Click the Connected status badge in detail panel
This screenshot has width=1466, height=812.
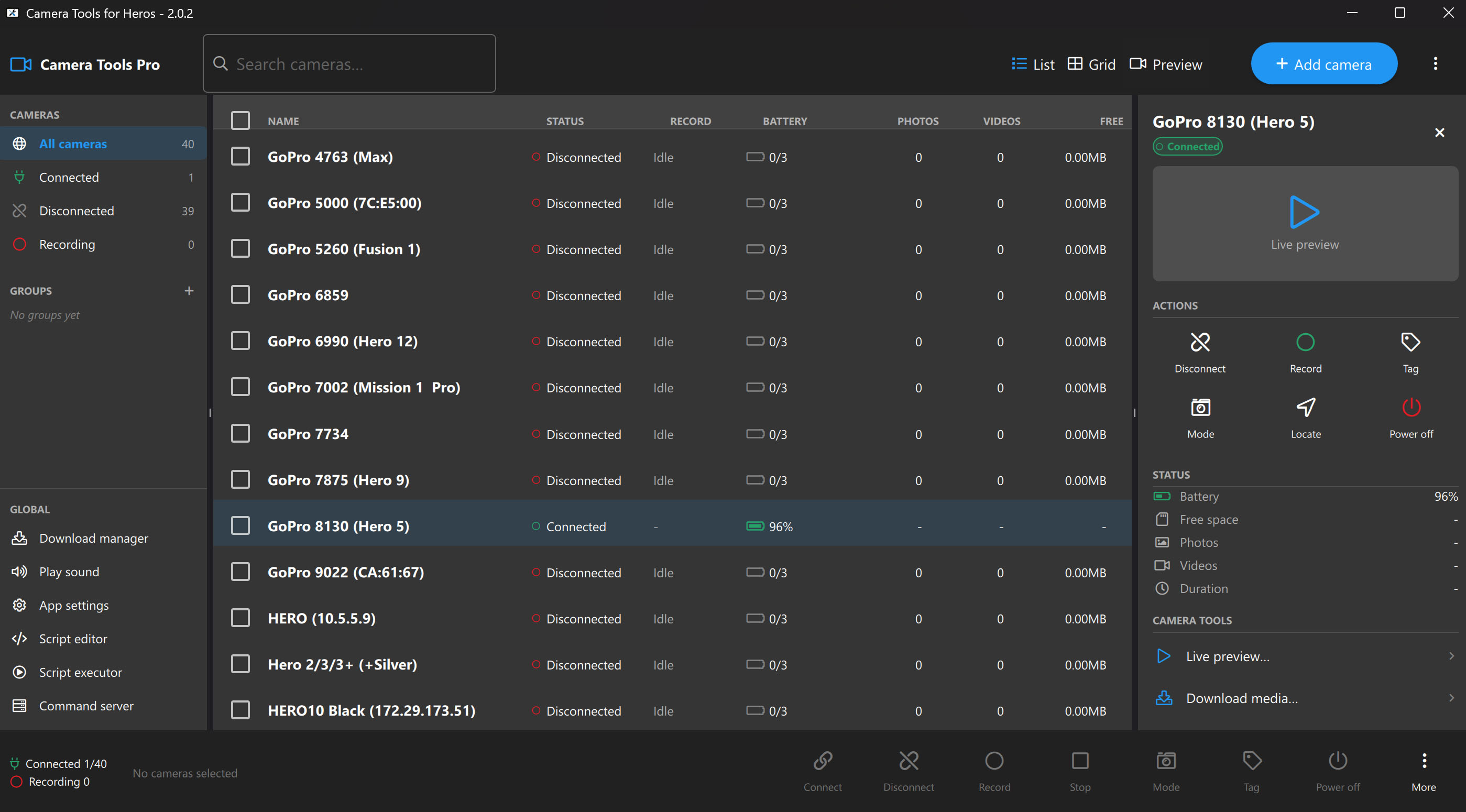tap(1188, 146)
